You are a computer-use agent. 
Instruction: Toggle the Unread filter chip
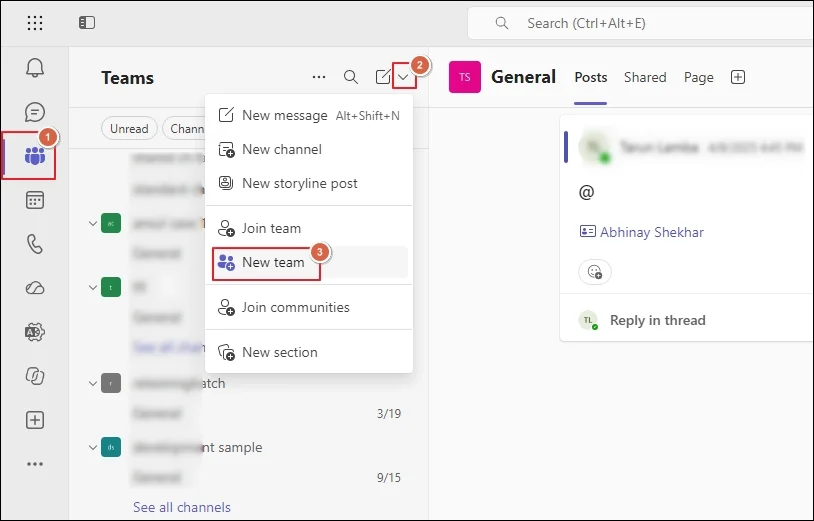[129, 128]
